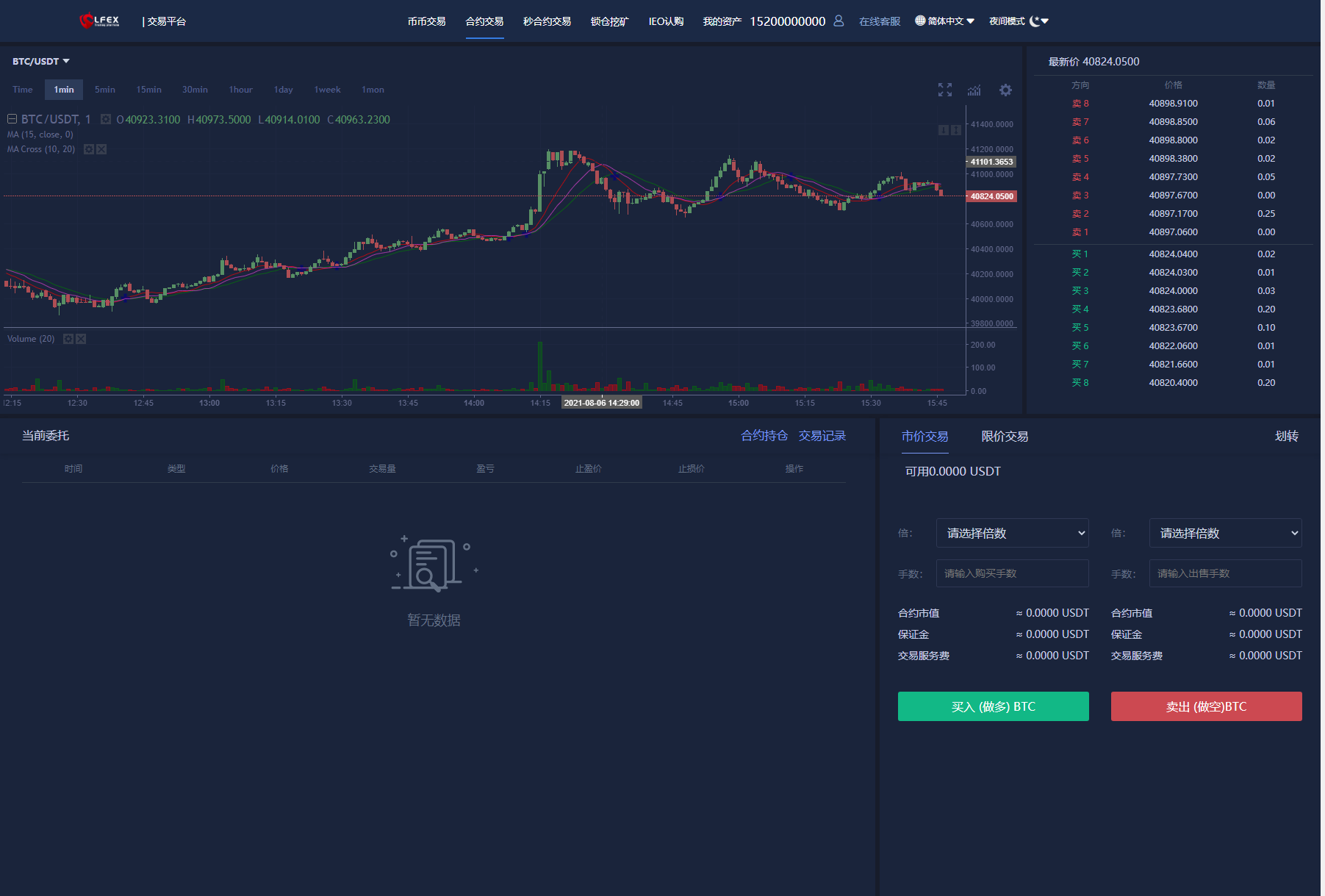Remove the Volume (20) indicator
This screenshot has height=896, width=1325.
pos(81,339)
